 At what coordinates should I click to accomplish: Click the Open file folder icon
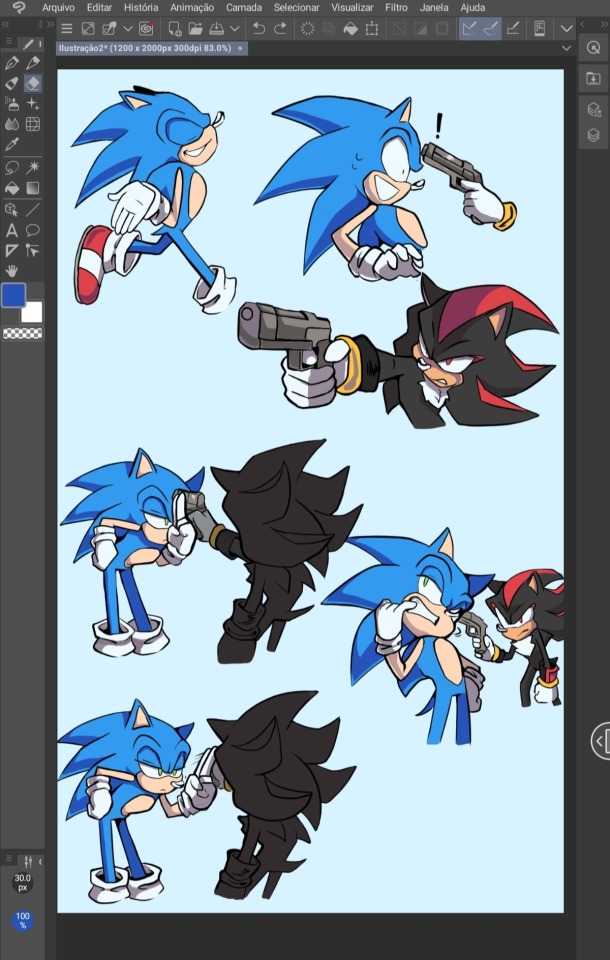(195, 28)
